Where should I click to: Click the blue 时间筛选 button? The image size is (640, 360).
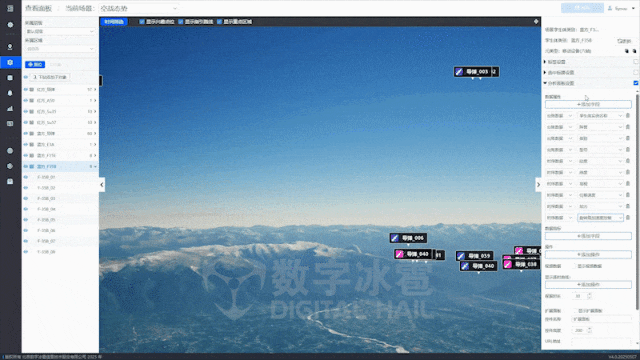tap(114, 22)
